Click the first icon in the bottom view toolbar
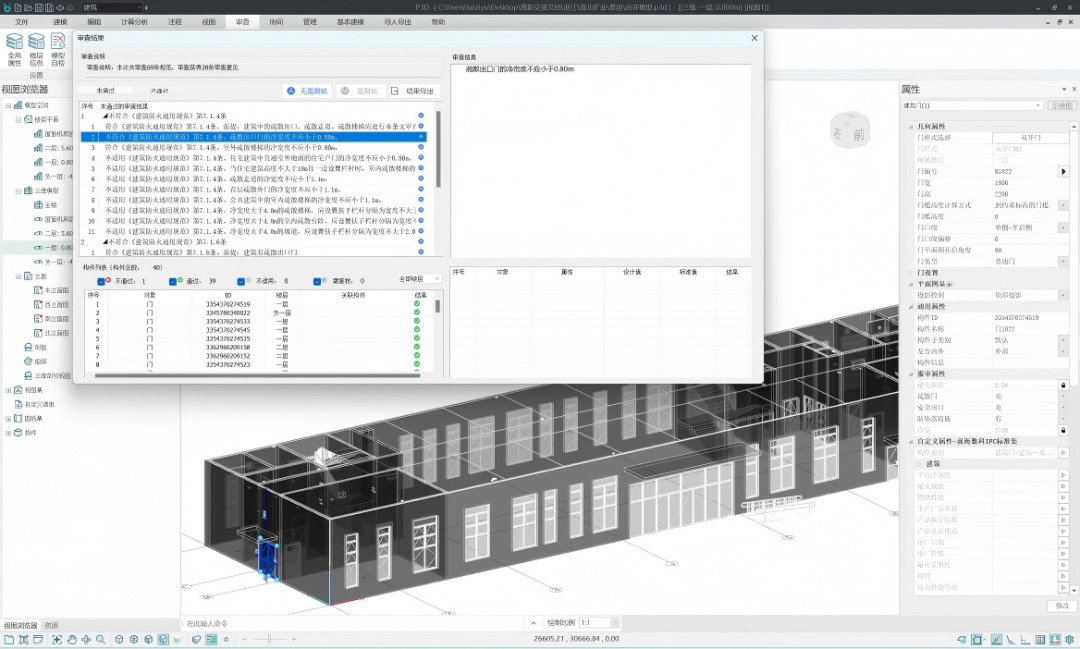This screenshot has height=649, width=1080. (8, 639)
